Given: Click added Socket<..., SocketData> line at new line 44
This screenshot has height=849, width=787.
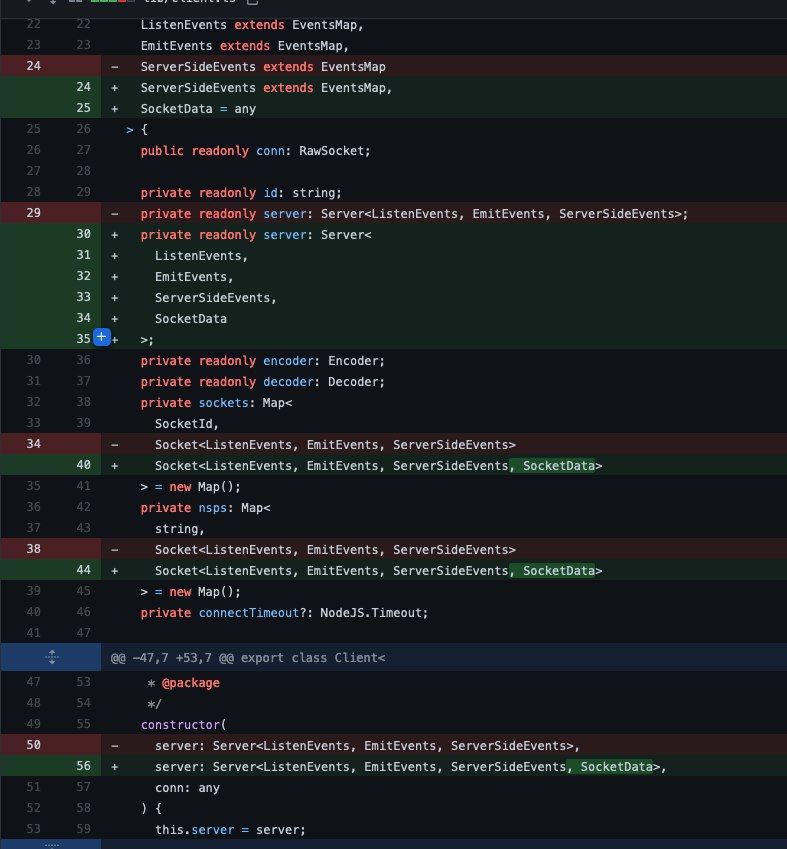Looking at the screenshot, I should coord(379,571).
